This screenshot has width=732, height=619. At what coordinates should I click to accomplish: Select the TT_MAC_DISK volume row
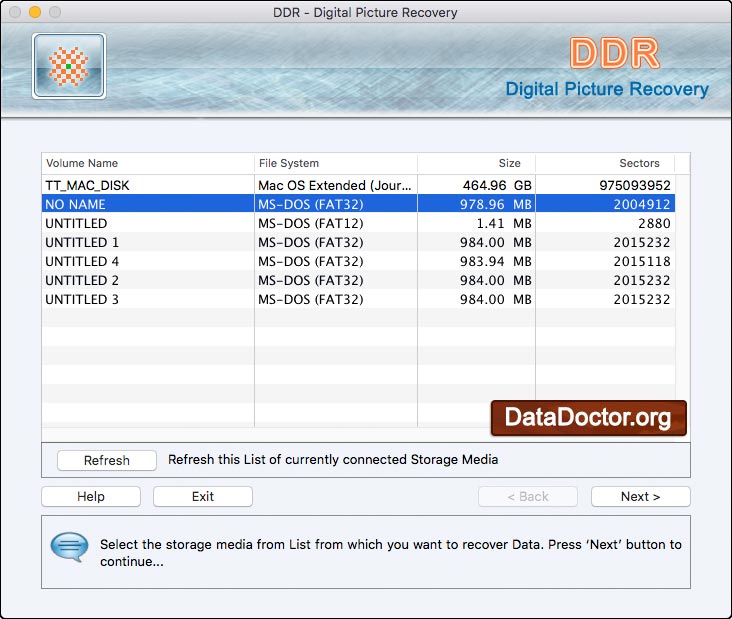(x=358, y=185)
